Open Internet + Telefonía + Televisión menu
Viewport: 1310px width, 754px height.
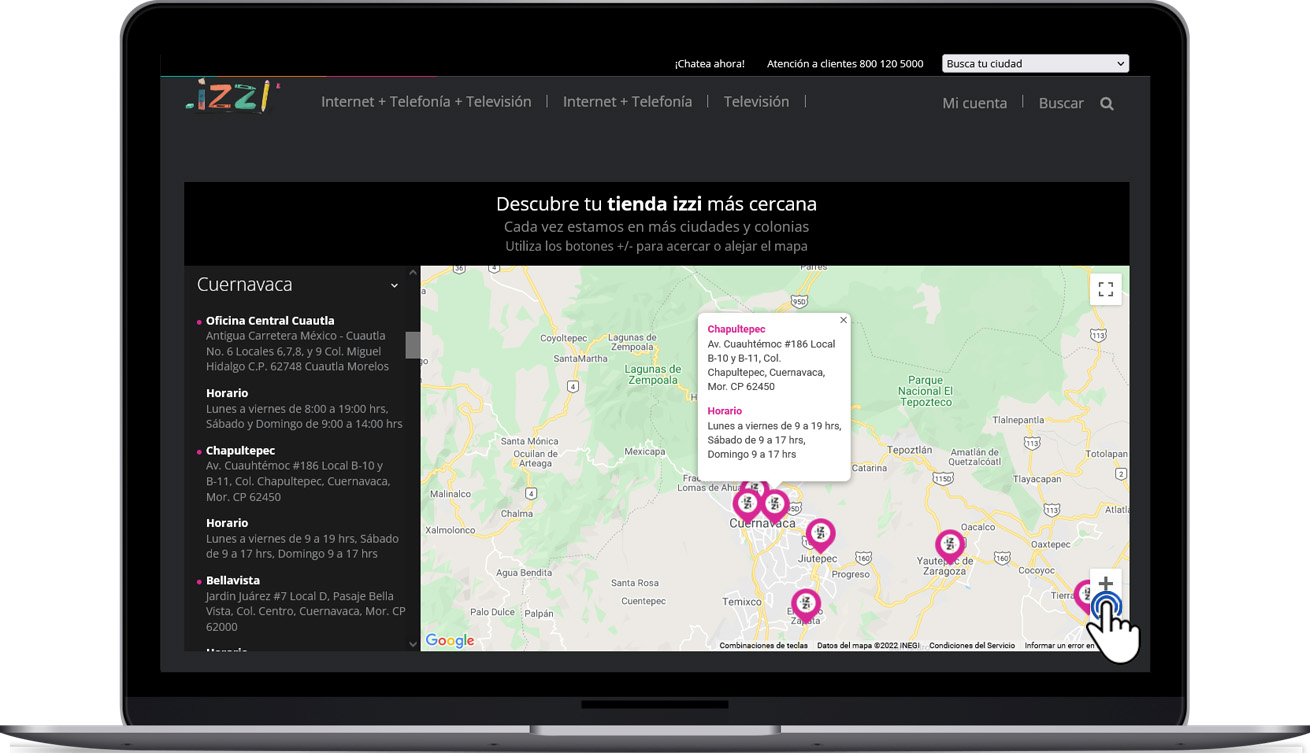(x=426, y=102)
